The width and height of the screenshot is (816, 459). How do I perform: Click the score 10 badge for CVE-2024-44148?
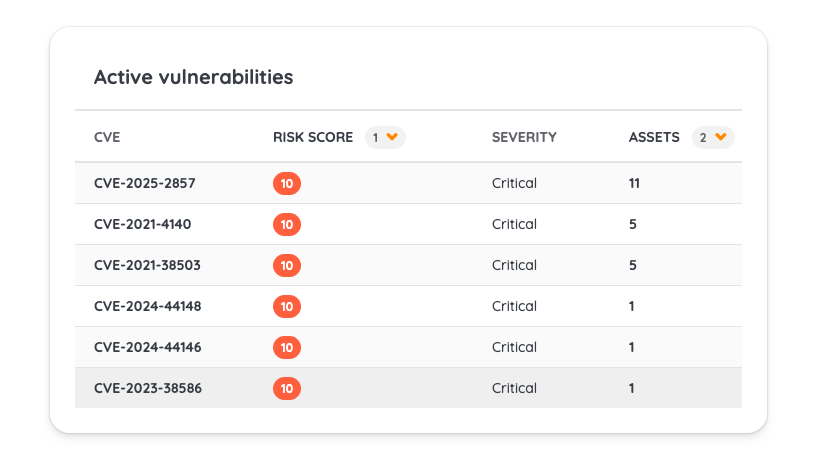(x=287, y=306)
